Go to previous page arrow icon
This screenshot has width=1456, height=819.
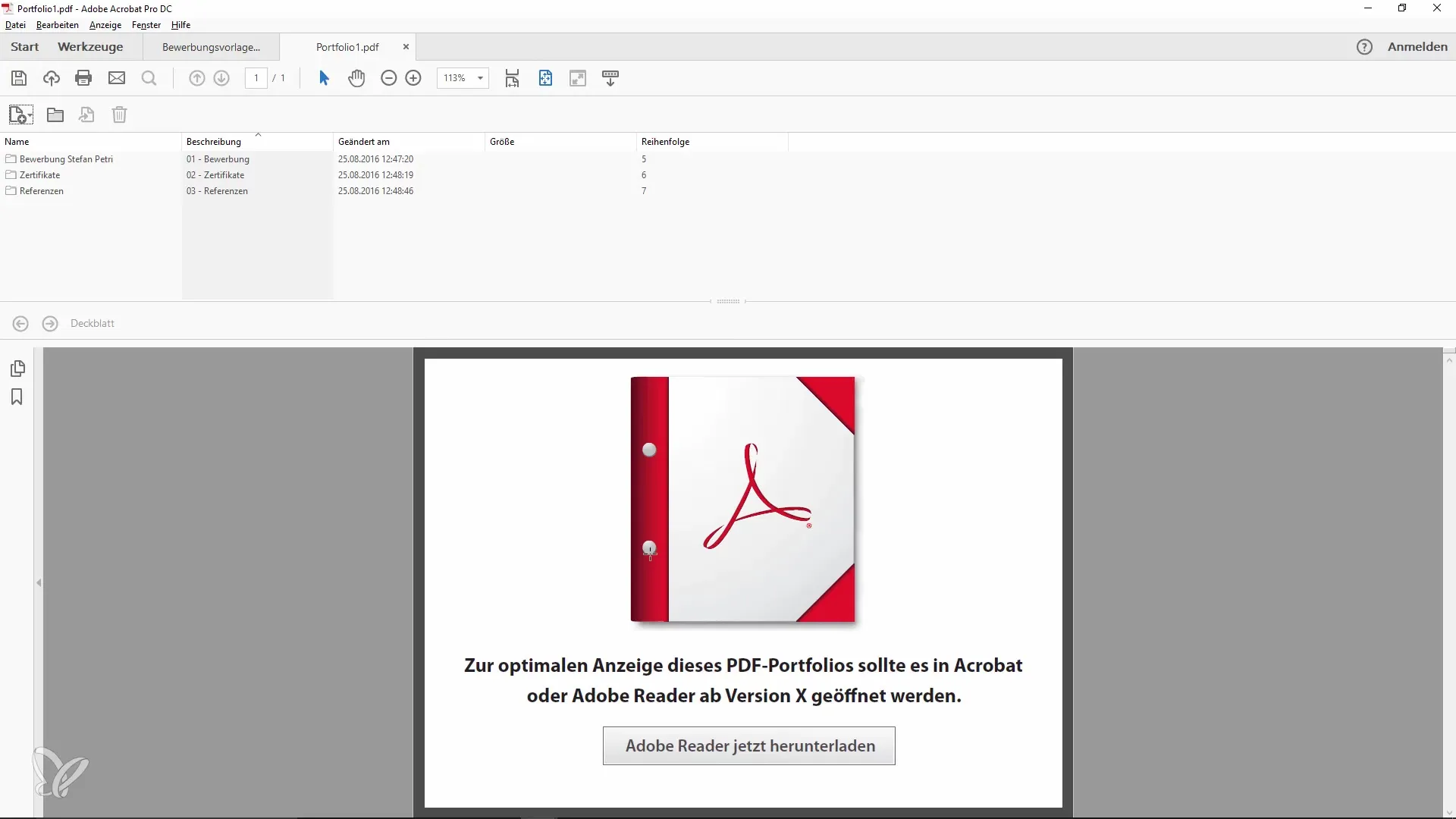196,78
